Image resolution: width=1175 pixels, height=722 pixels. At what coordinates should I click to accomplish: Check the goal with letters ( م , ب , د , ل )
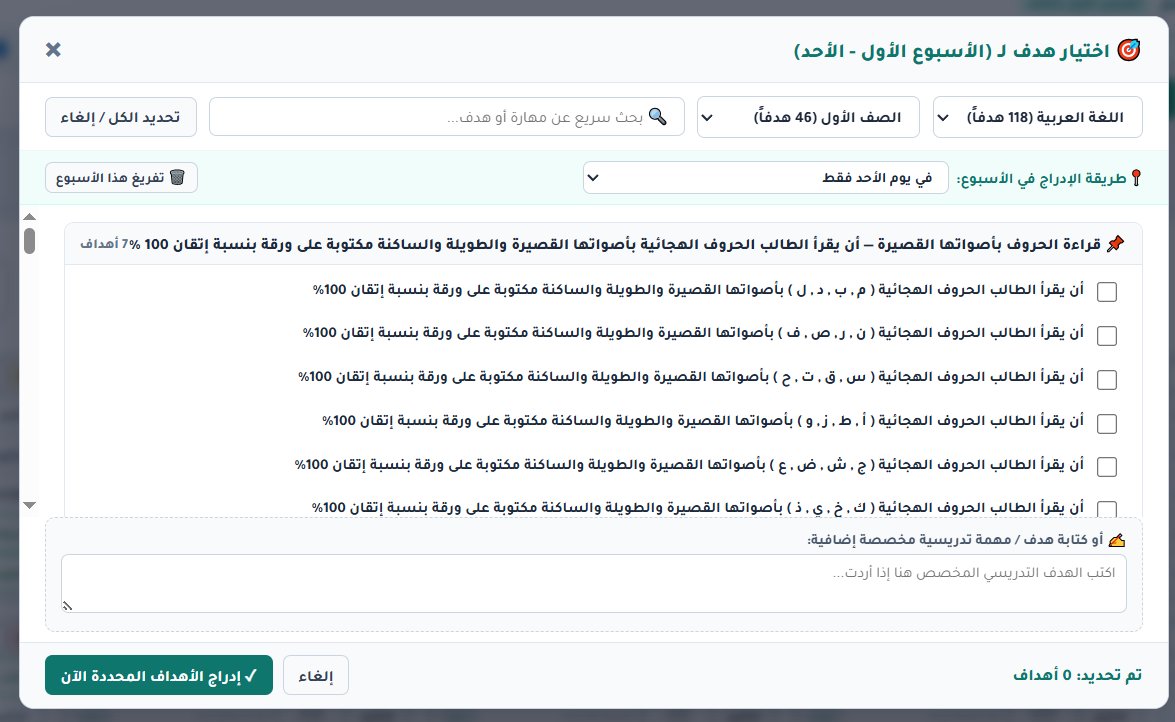pos(1107,292)
